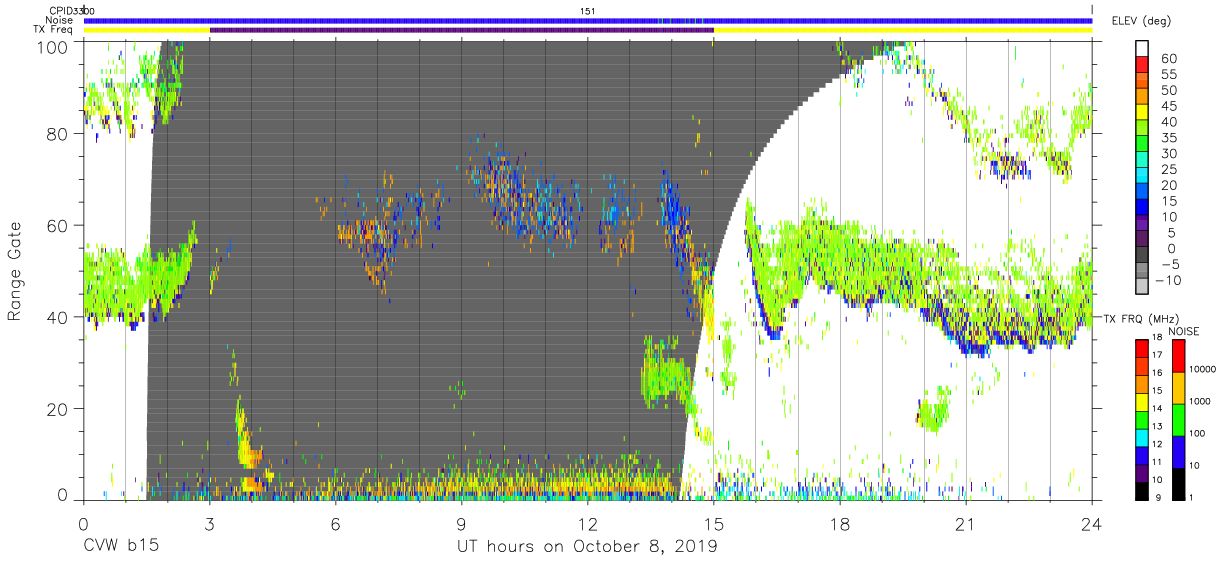Click the blue Noise strip above the plot
This screenshot has height=567, width=1228.
(588, 20)
